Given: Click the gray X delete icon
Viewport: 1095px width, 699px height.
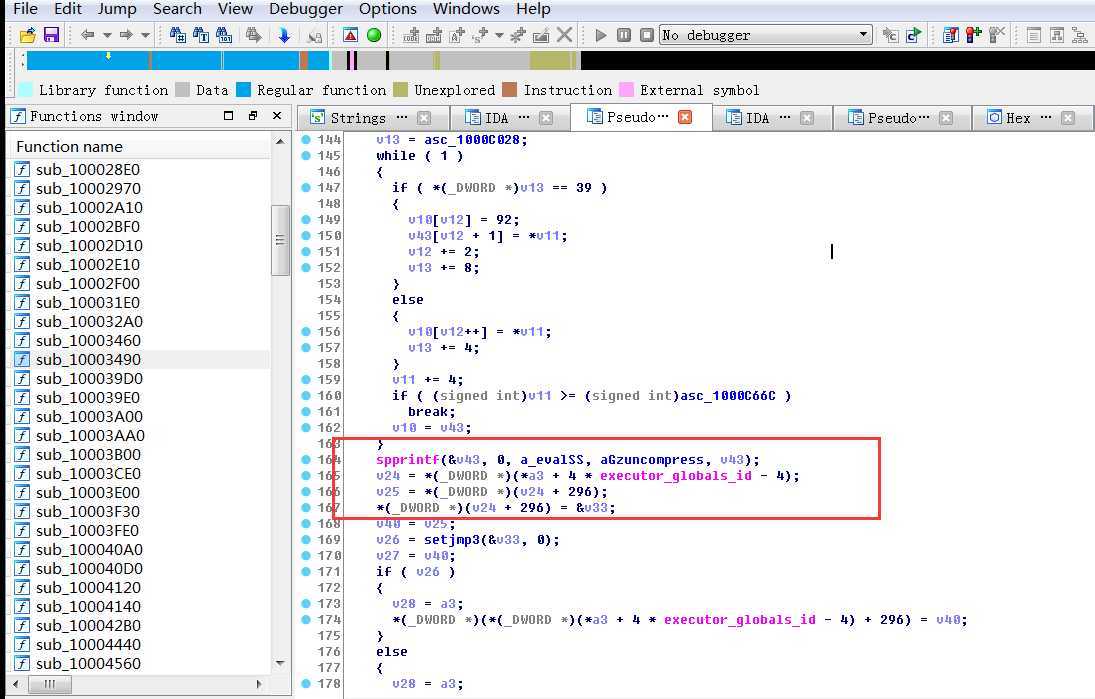Looking at the screenshot, I should click(565, 35).
